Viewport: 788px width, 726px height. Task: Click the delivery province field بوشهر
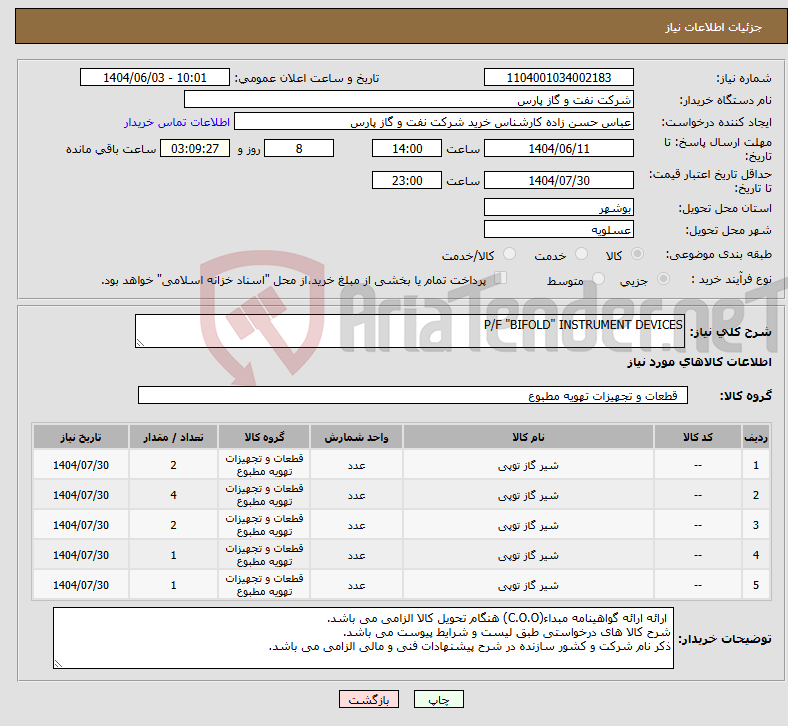[558, 207]
